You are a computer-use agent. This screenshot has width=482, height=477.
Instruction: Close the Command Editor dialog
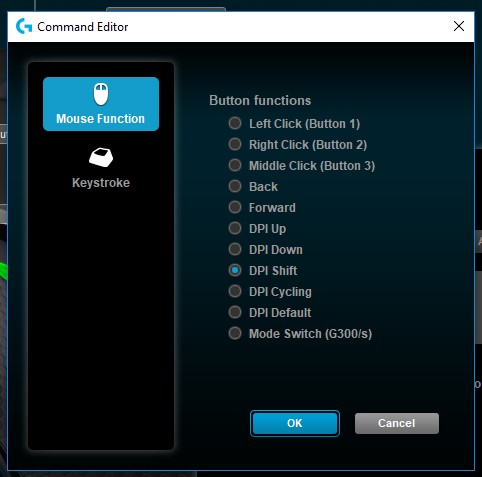point(459,26)
